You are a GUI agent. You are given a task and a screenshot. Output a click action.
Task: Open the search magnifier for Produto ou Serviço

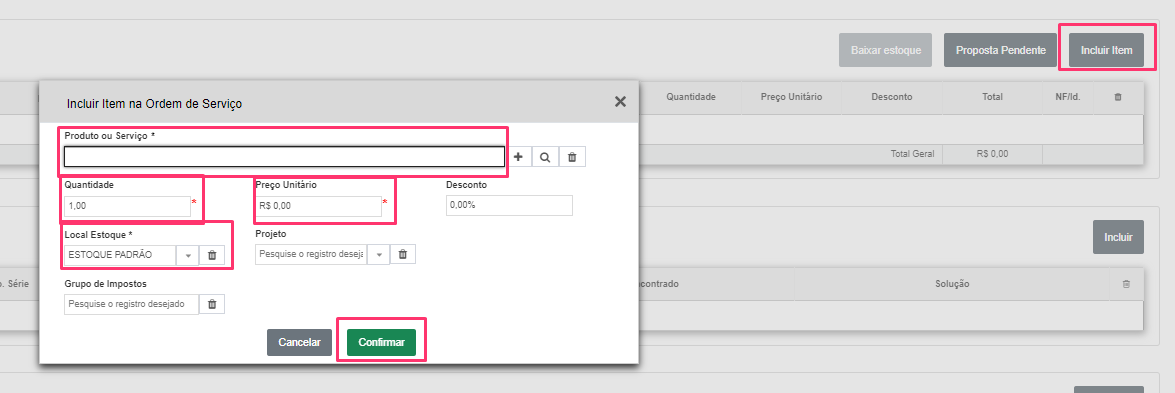tap(545, 157)
